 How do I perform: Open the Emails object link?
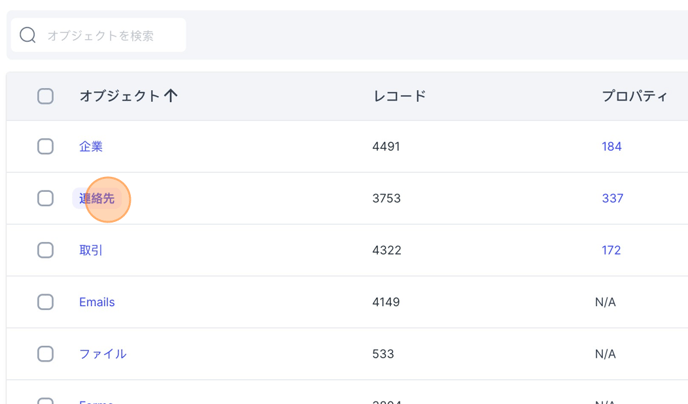pyautogui.click(x=97, y=302)
